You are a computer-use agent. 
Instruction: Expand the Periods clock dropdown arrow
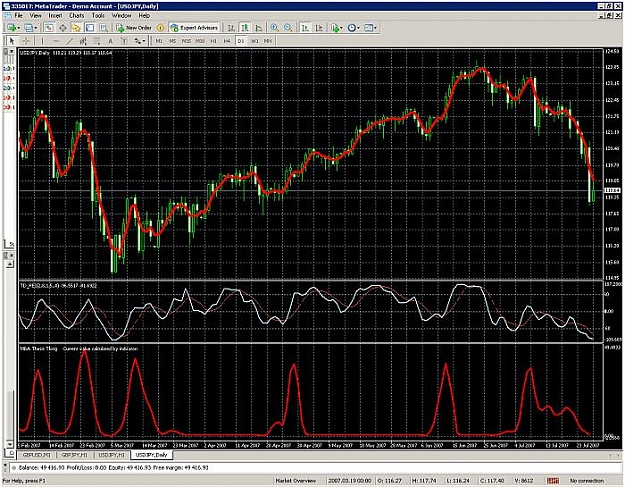[x=358, y=28]
